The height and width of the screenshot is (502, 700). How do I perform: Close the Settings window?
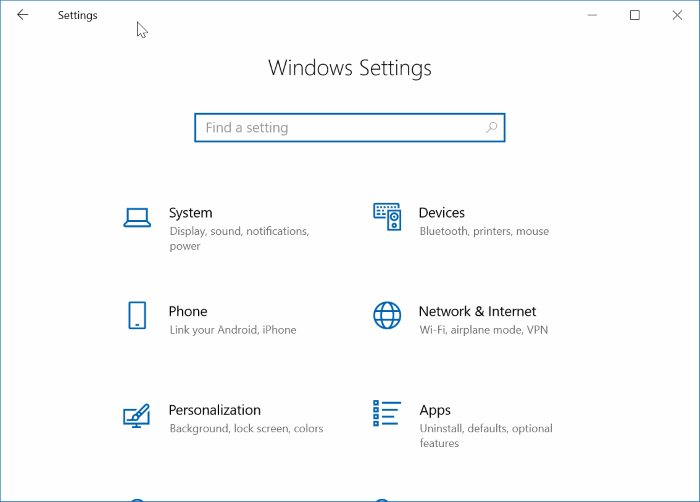pos(677,15)
